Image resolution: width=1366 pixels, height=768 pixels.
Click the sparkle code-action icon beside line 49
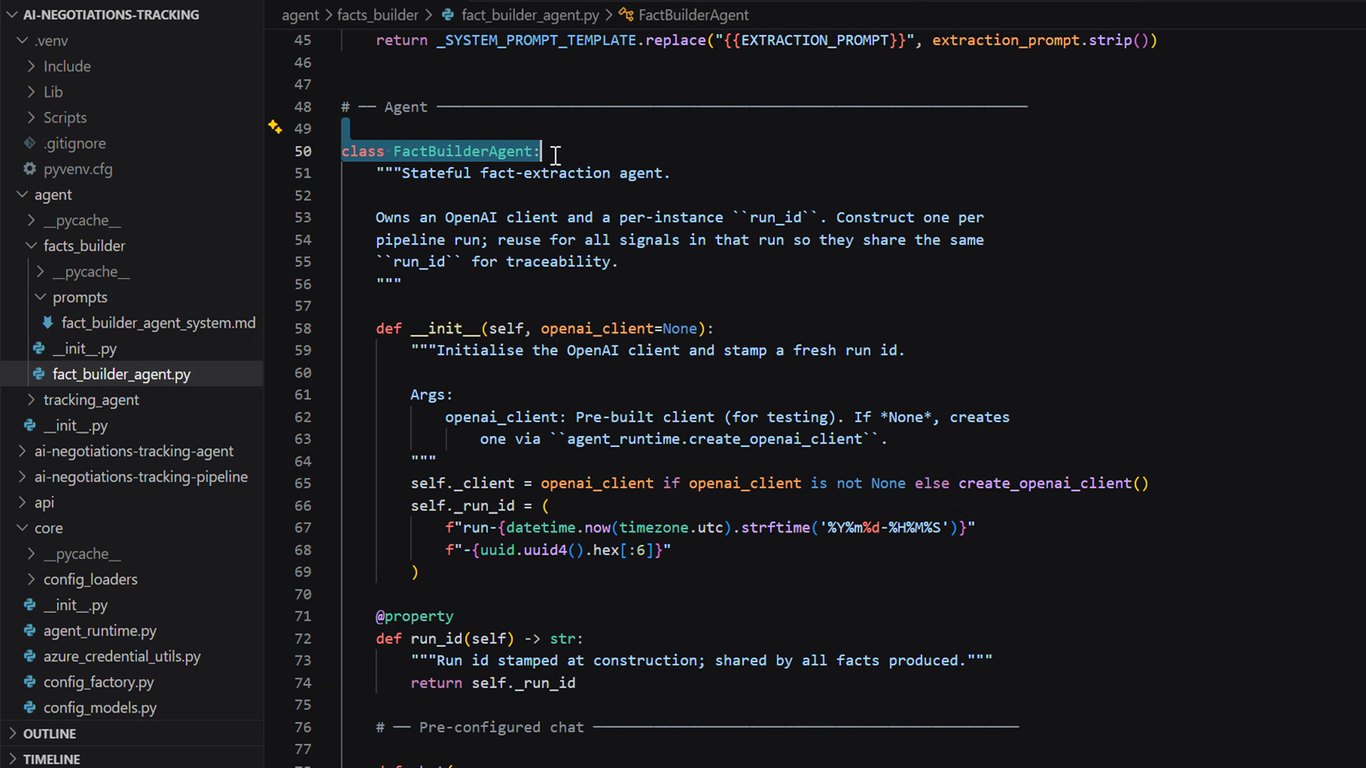pyautogui.click(x=274, y=127)
